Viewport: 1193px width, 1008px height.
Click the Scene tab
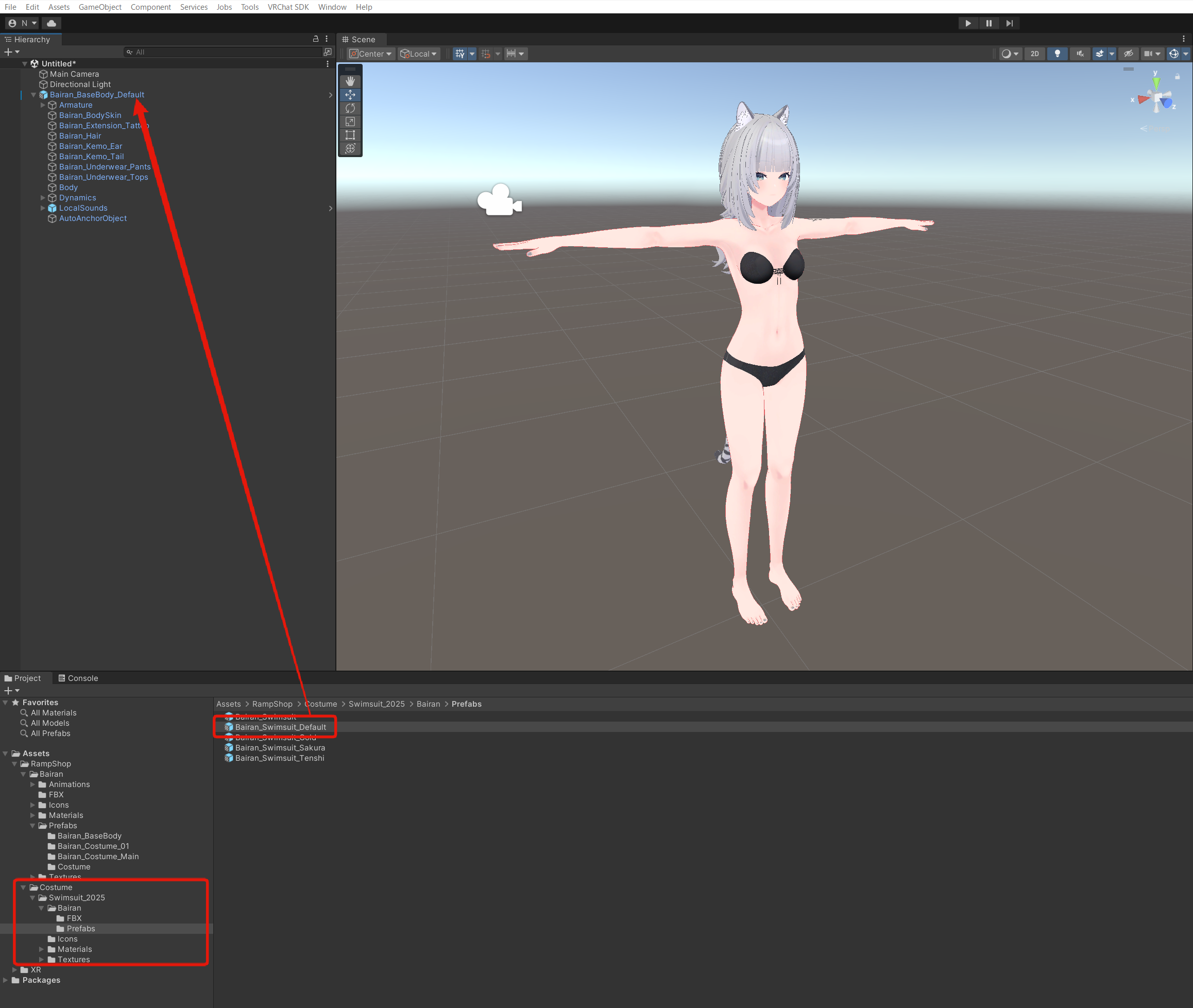[x=359, y=40]
